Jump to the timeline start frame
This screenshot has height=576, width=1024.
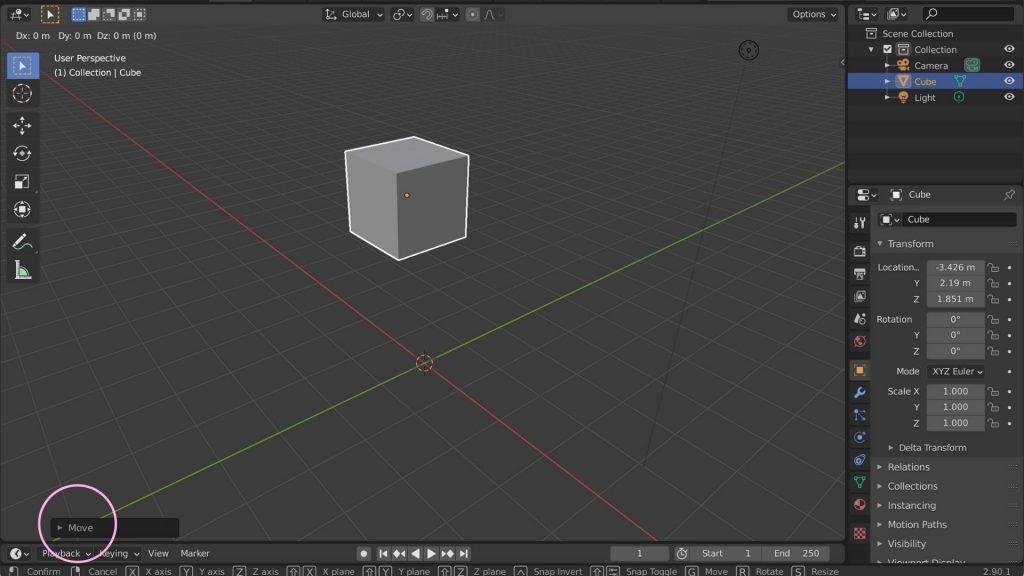[383, 554]
